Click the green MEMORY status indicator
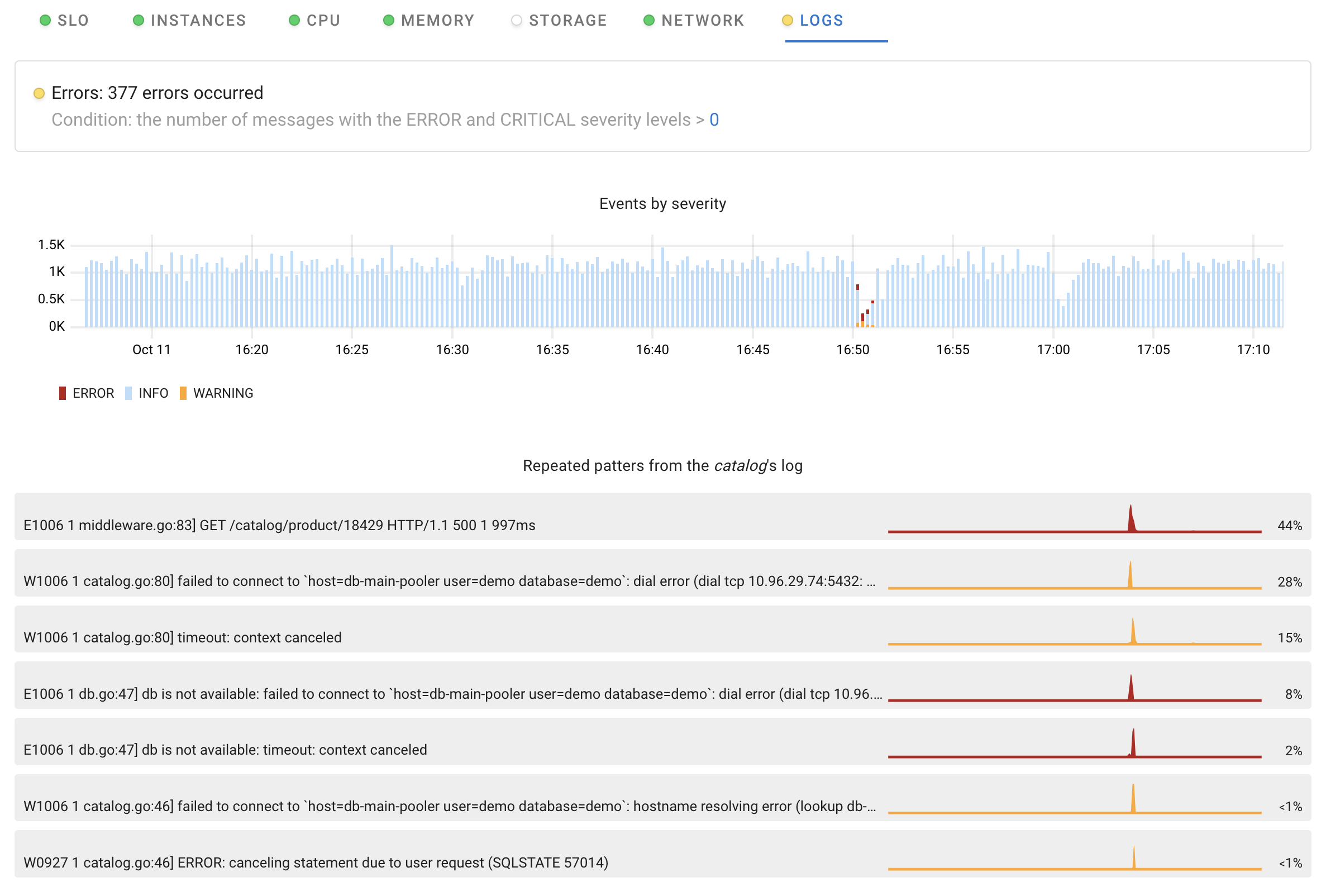The width and height of the screenshot is (1326, 896). [389, 21]
